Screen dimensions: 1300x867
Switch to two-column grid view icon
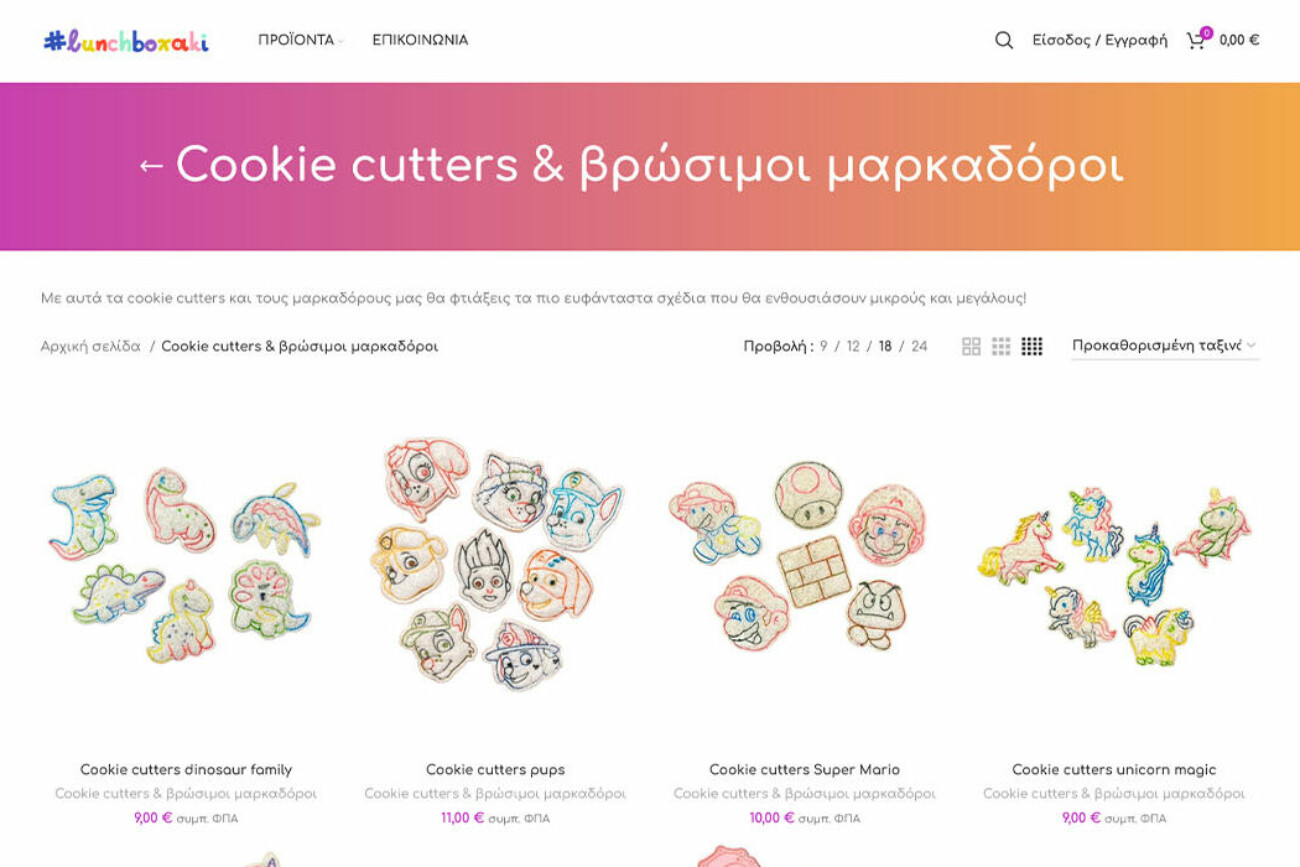tap(971, 346)
